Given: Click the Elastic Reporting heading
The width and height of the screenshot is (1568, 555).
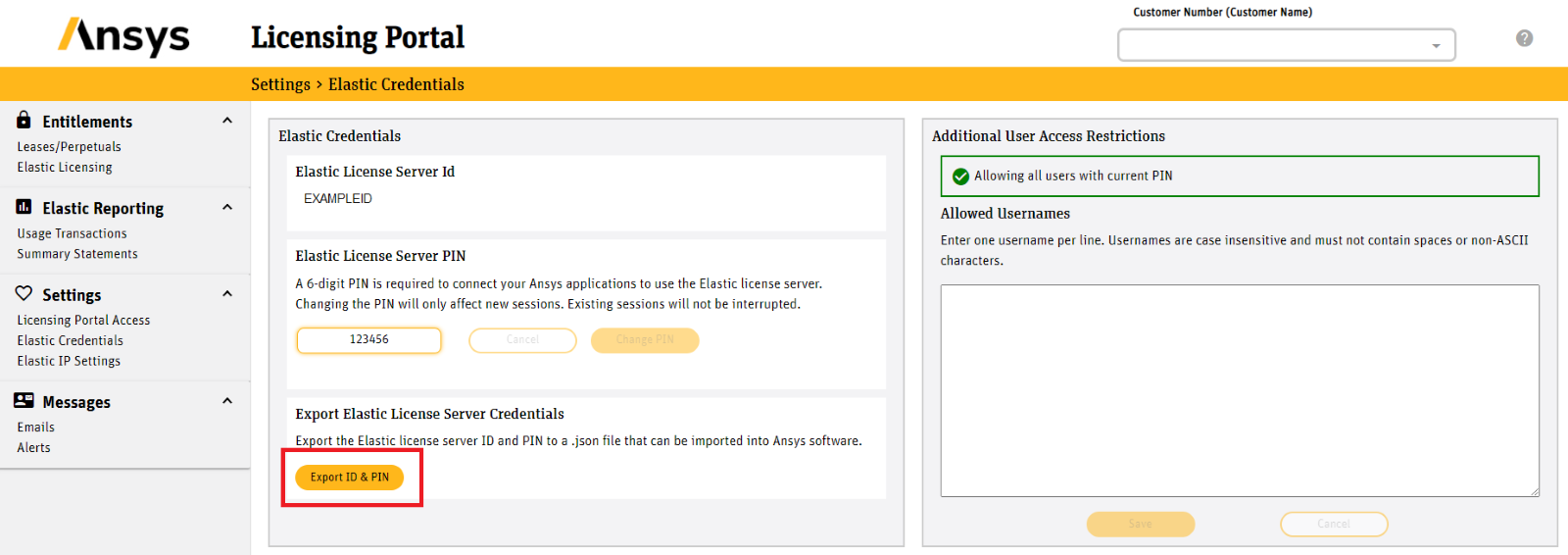Looking at the screenshot, I should pyautogui.click(x=103, y=208).
